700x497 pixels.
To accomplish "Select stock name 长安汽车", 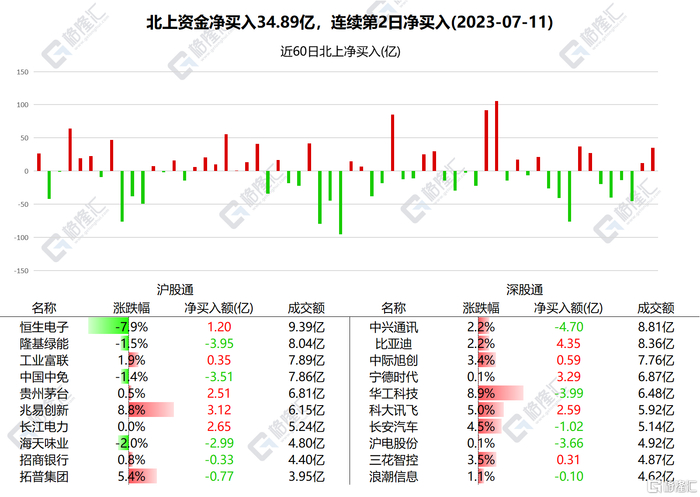I will [393, 426].
